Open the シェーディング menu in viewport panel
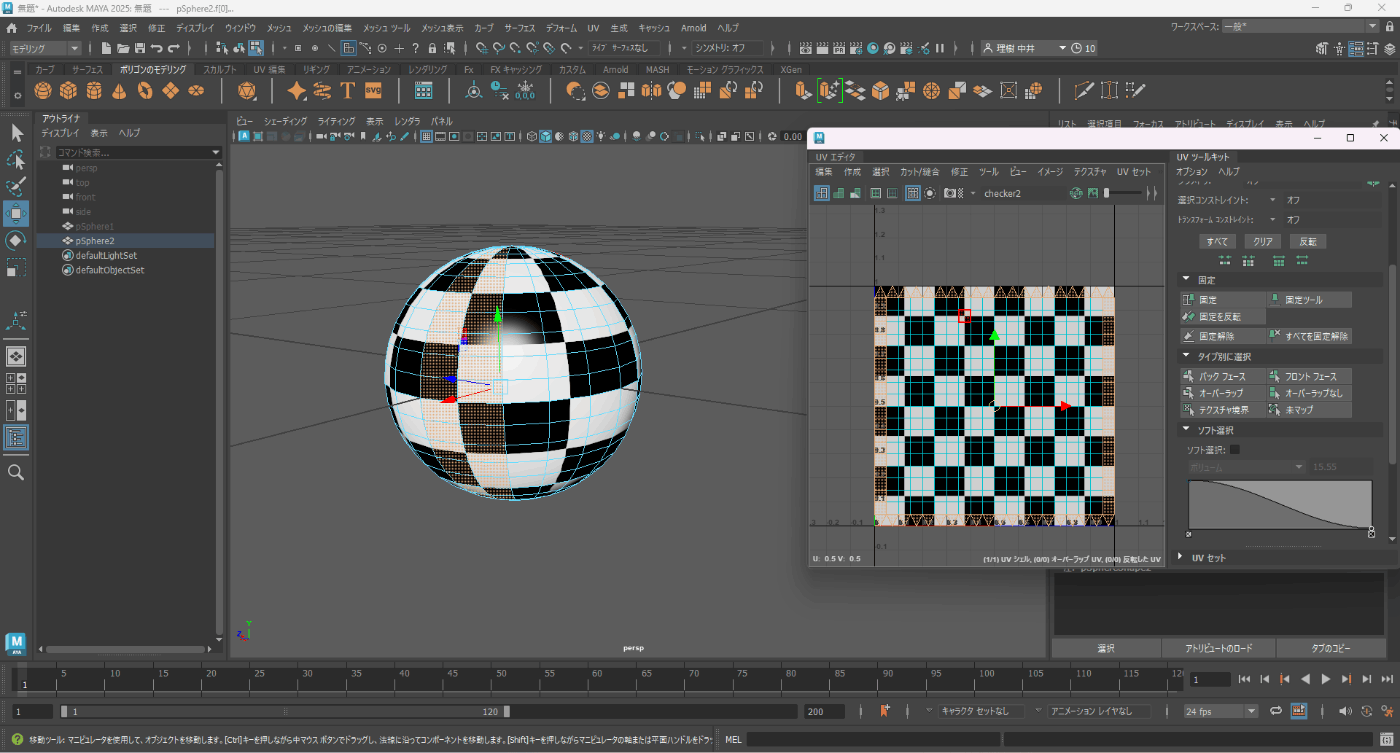 pyautogui.click(x=286, y=120)
